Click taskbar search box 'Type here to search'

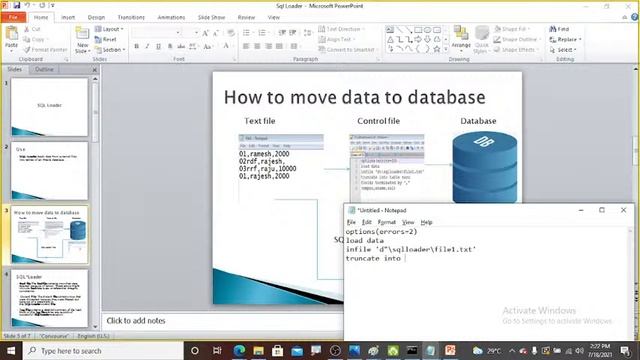click(x=103, y=351)
